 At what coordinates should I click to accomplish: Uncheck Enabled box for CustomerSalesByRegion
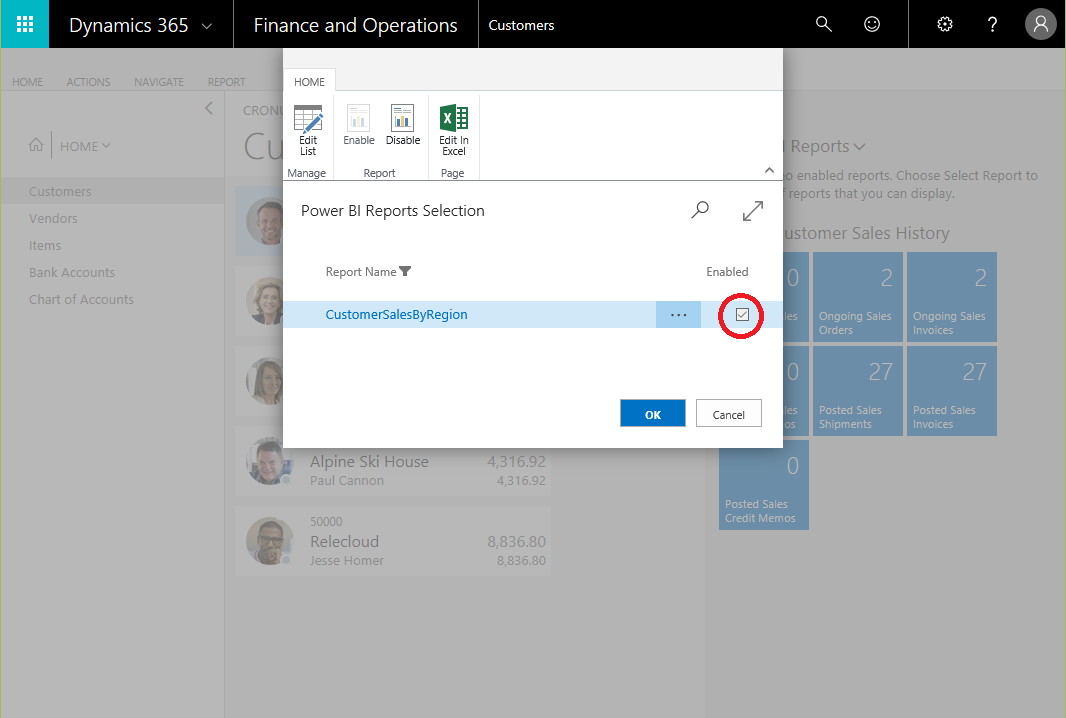[x=742, y=315]
